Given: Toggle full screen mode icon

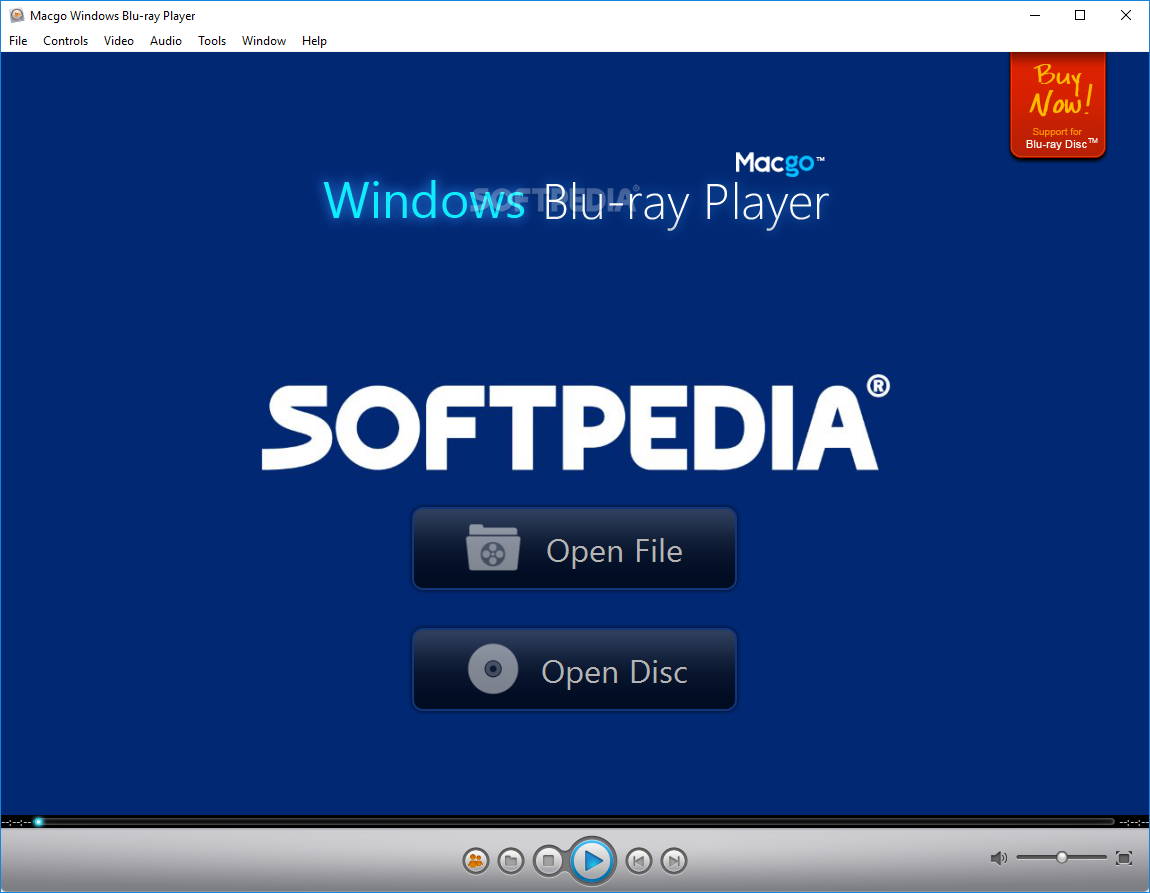Looking at the screenshot, I should click(x=1124, y=858).
